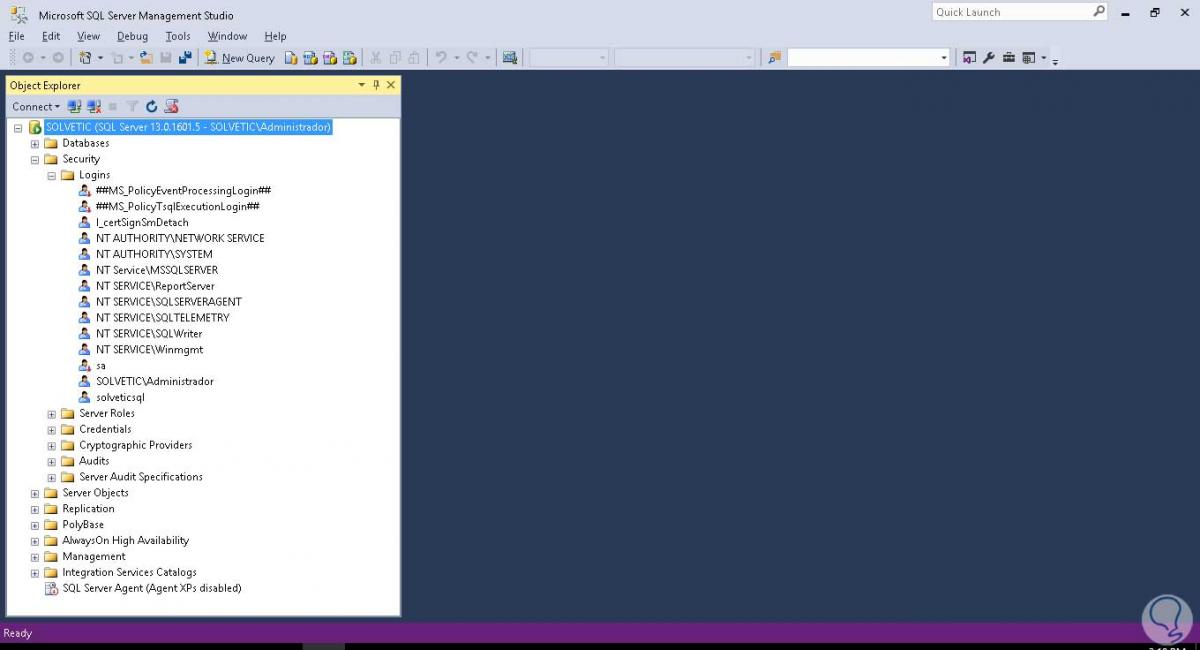Click the Connect Object Explorer icon

coord(75,106)
